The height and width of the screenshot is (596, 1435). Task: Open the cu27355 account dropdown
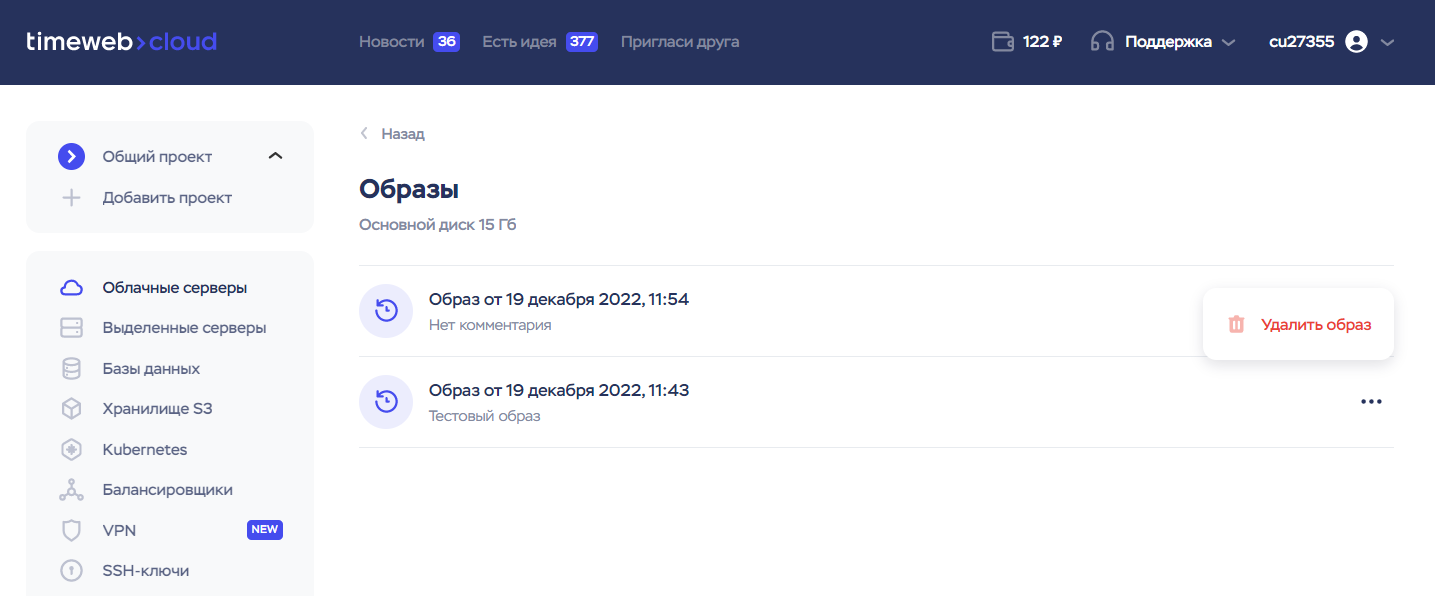click(1387, 42)
